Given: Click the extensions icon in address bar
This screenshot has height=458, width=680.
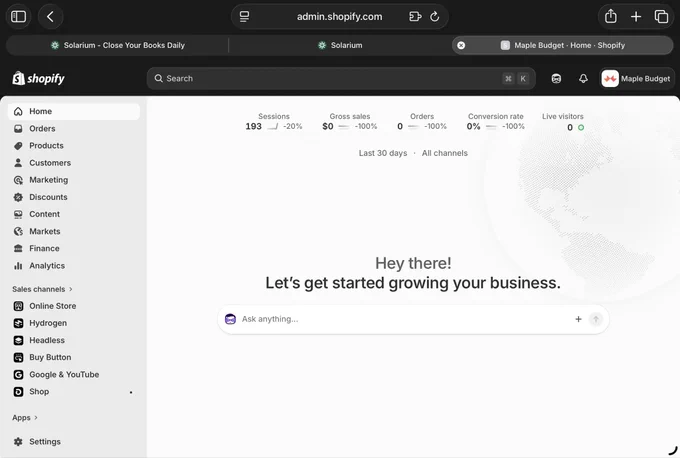Looking at the screenshot, I should 415,16.
